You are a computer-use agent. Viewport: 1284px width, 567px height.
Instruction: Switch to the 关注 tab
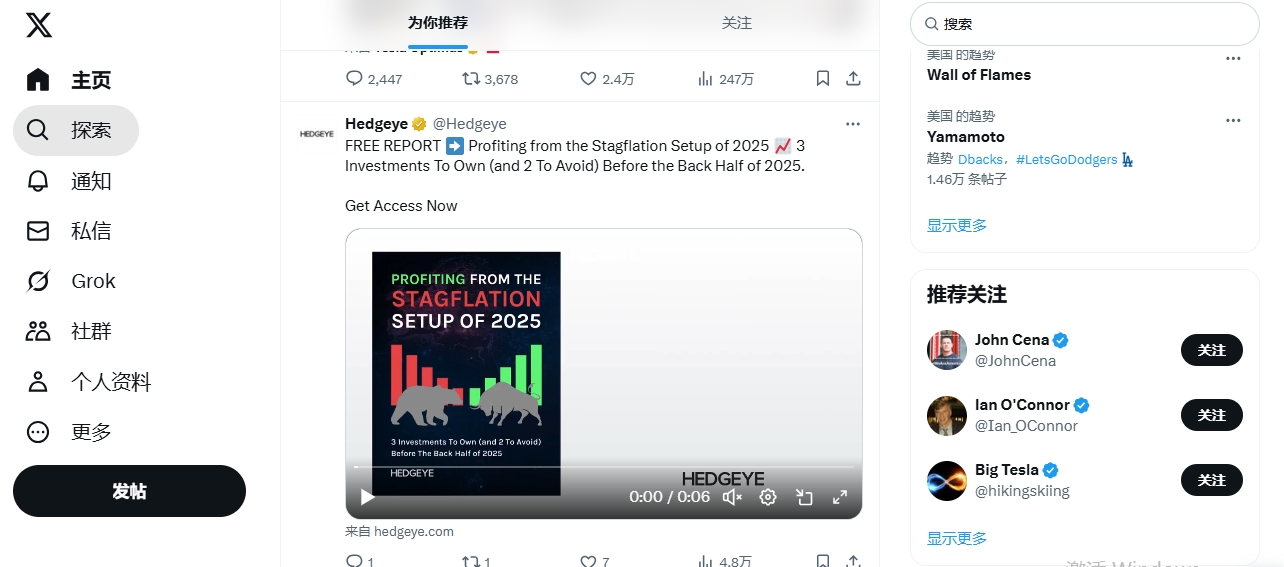[736, 23]
